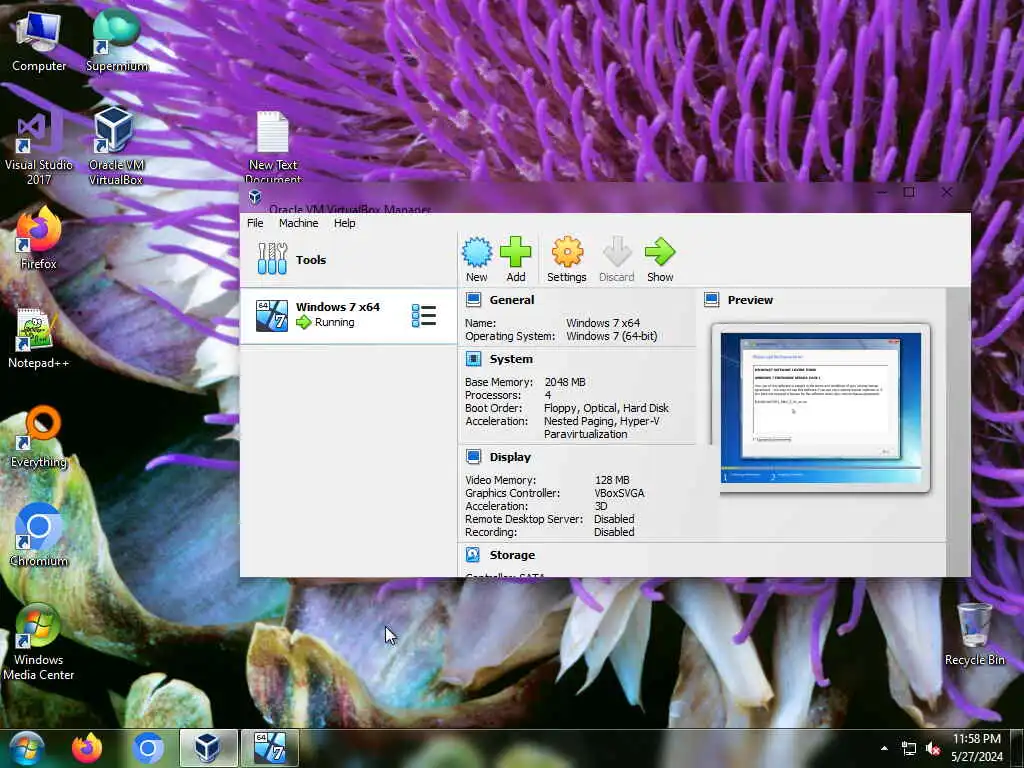This screenshot has width=1024, height=768.
Task: Click the System section title
Action: coord(511,359)
